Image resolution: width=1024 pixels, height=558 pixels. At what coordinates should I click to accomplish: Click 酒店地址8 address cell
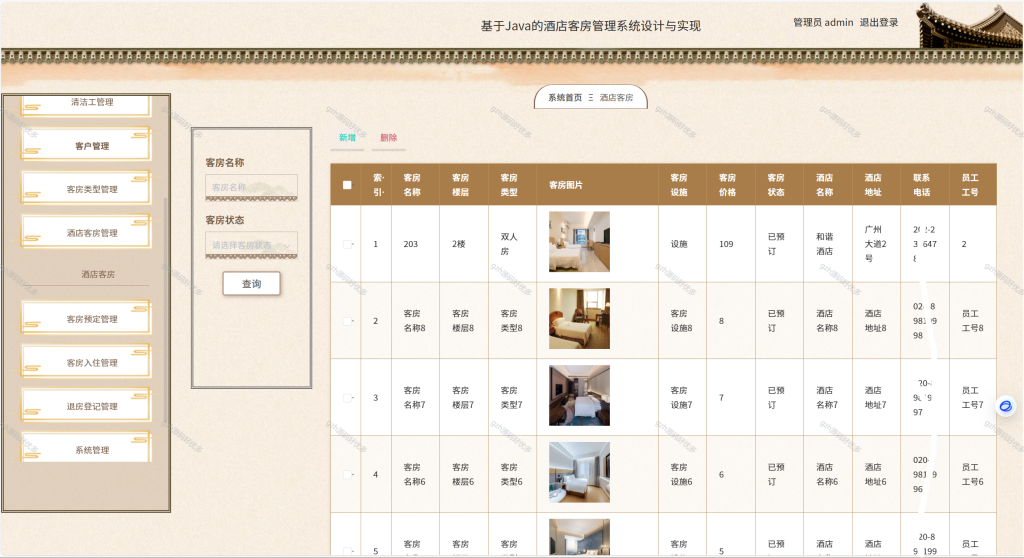[x=876, y=321]
